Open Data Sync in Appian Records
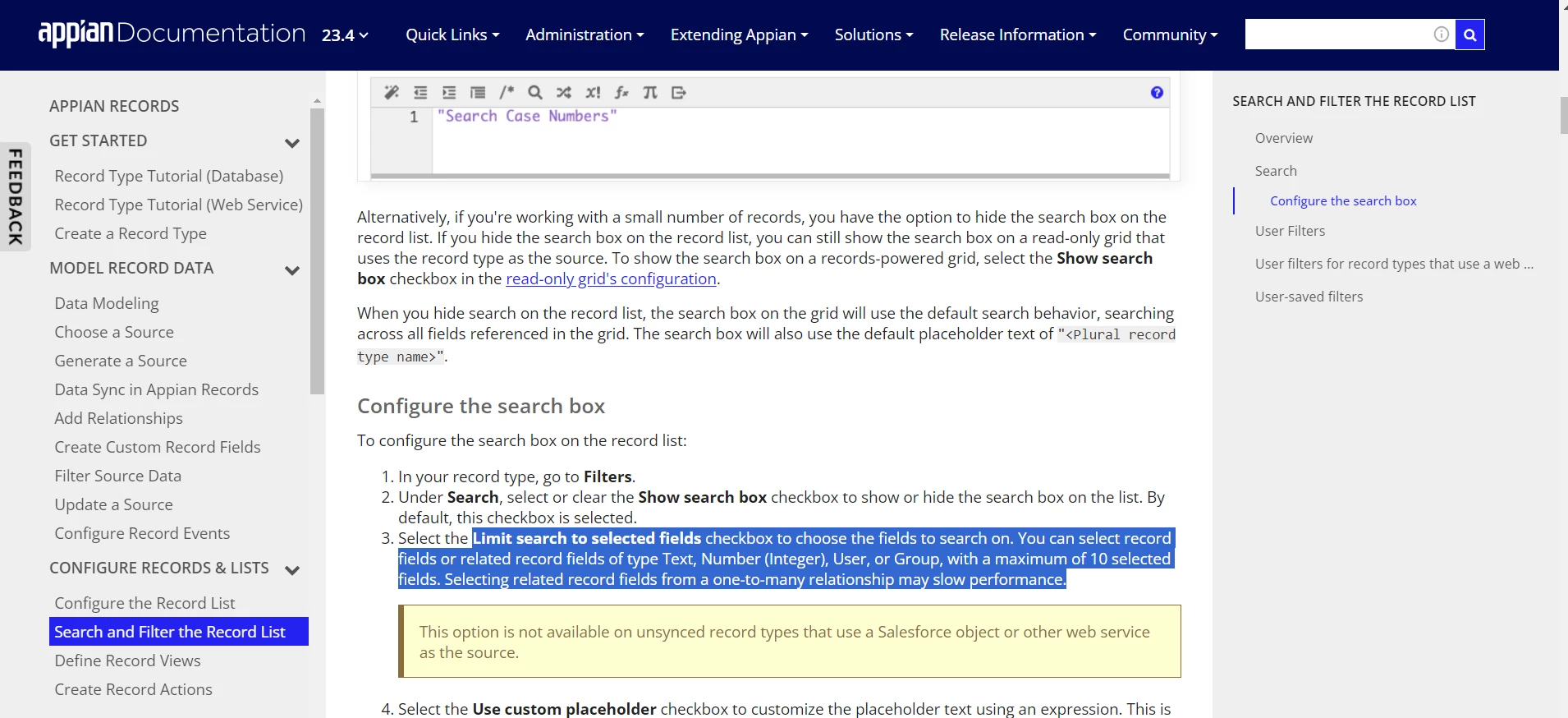This screenshot has width=1568, height=718. tap(157, 389)
